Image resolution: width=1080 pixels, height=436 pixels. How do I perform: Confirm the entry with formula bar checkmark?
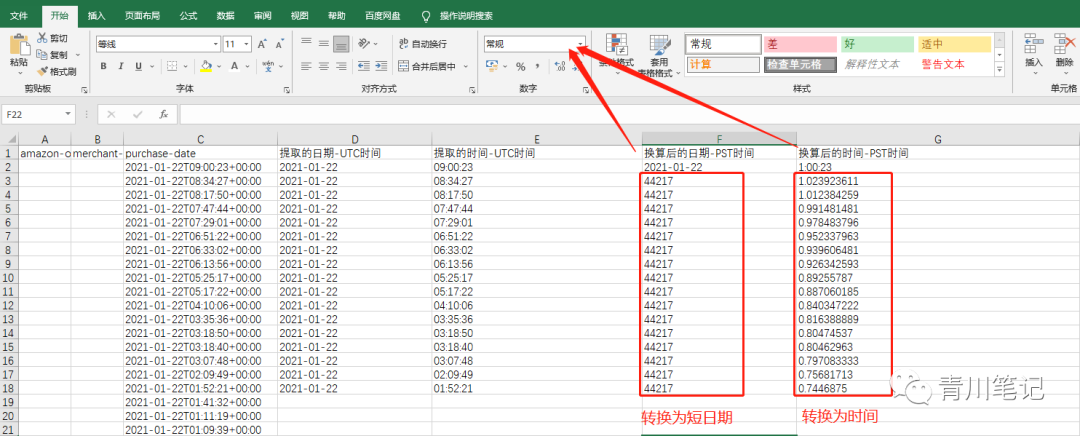[x=137, y=114]
